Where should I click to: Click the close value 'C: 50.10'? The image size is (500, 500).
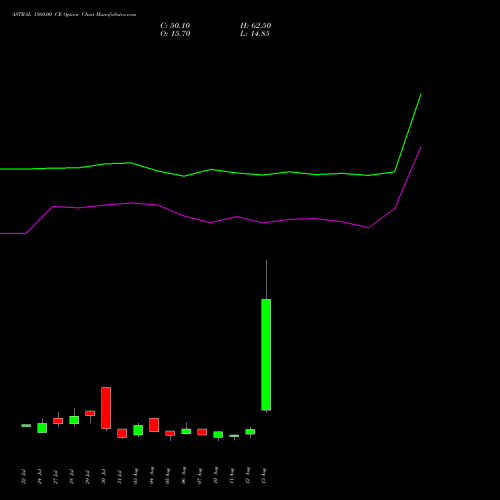[175, 26]
